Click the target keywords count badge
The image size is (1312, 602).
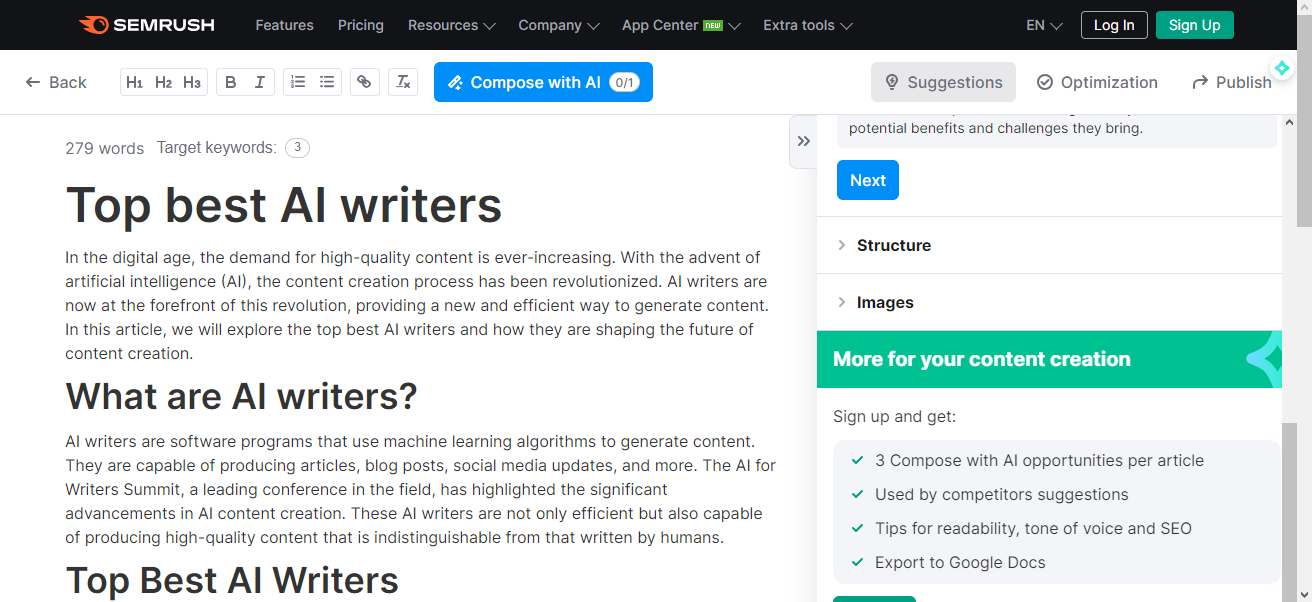pyautogui.click(x=297, y=148)
